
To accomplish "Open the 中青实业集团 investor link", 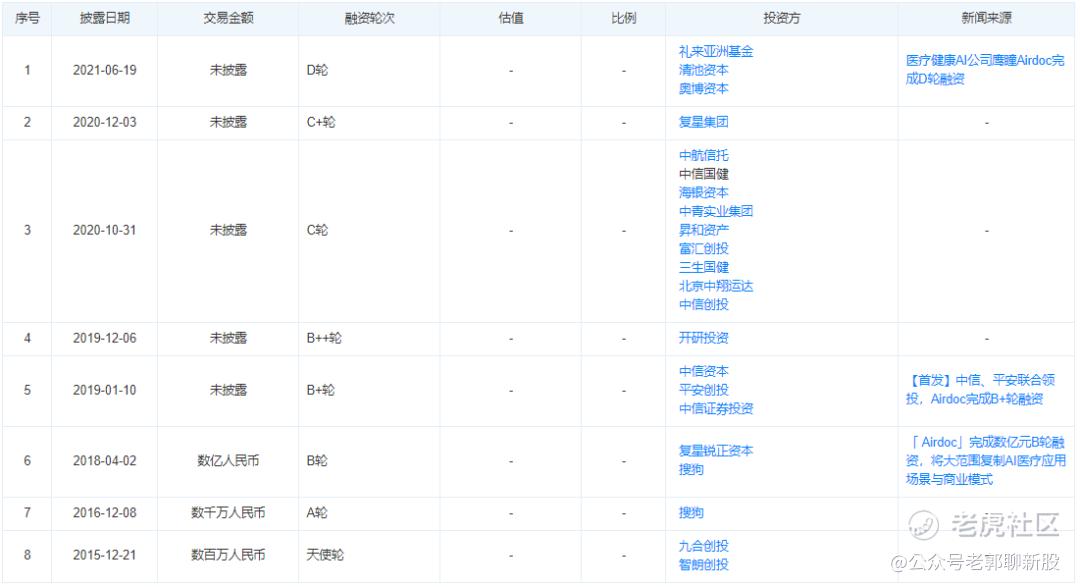I will (716, 212).
